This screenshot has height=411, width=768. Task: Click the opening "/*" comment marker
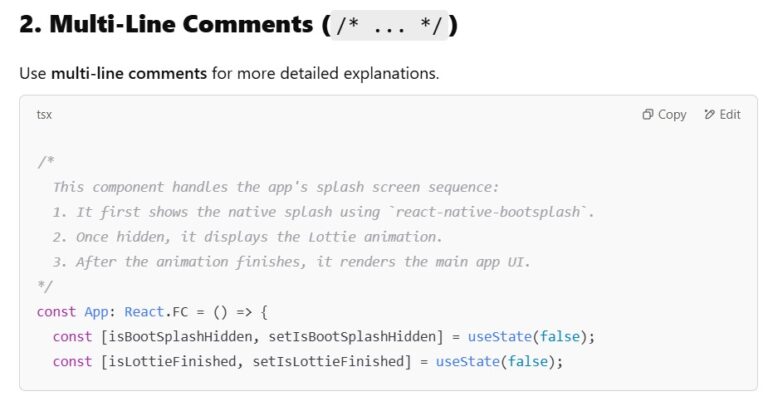click(x=45, y=163)
